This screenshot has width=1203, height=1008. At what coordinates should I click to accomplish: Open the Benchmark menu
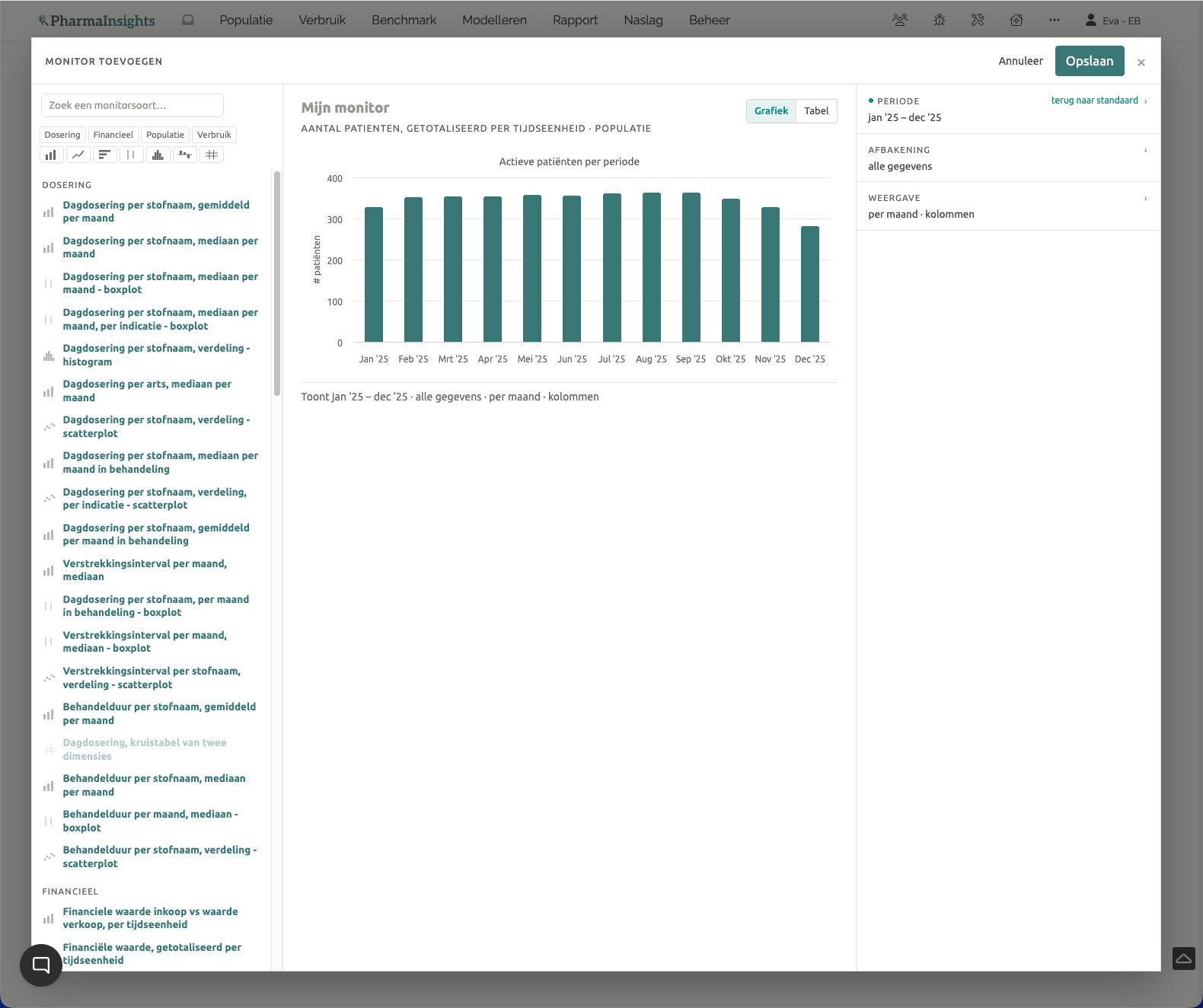[404, 21]
